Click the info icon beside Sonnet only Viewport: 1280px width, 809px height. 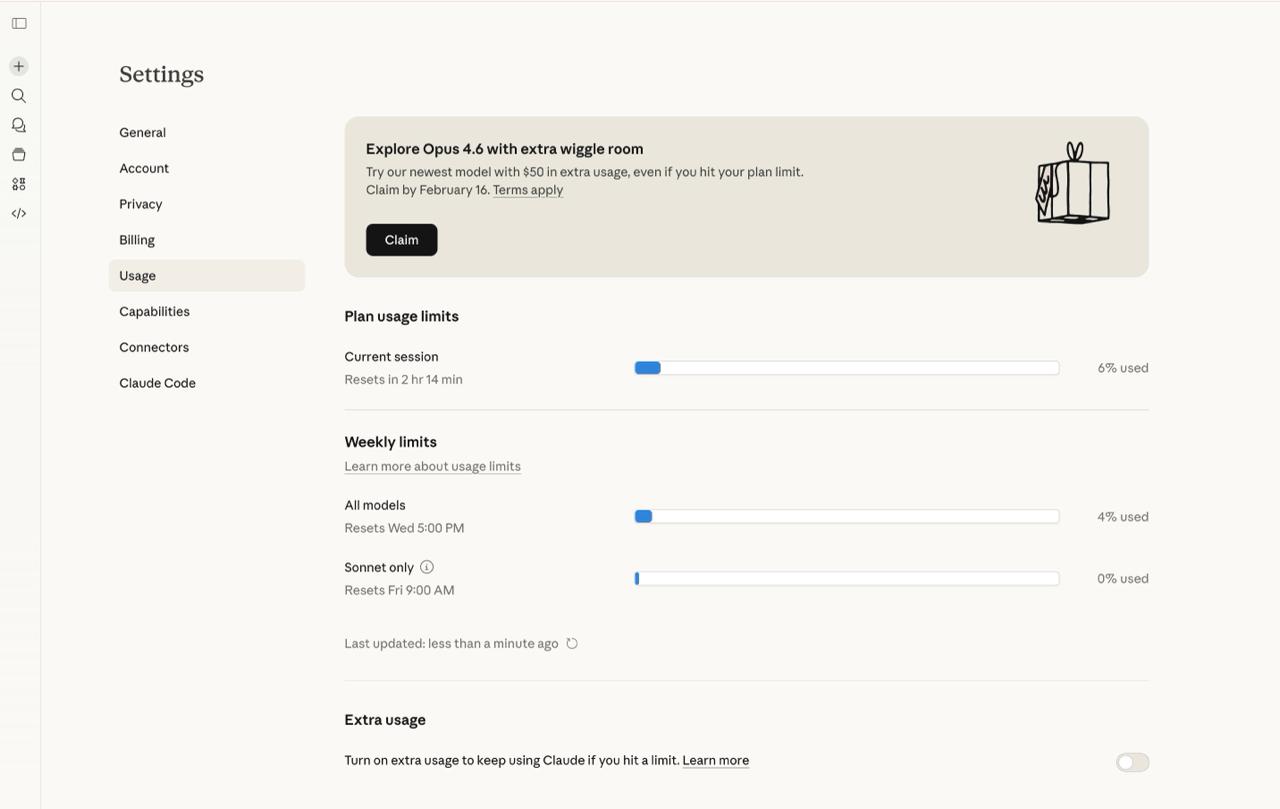(x=427, y=567)
